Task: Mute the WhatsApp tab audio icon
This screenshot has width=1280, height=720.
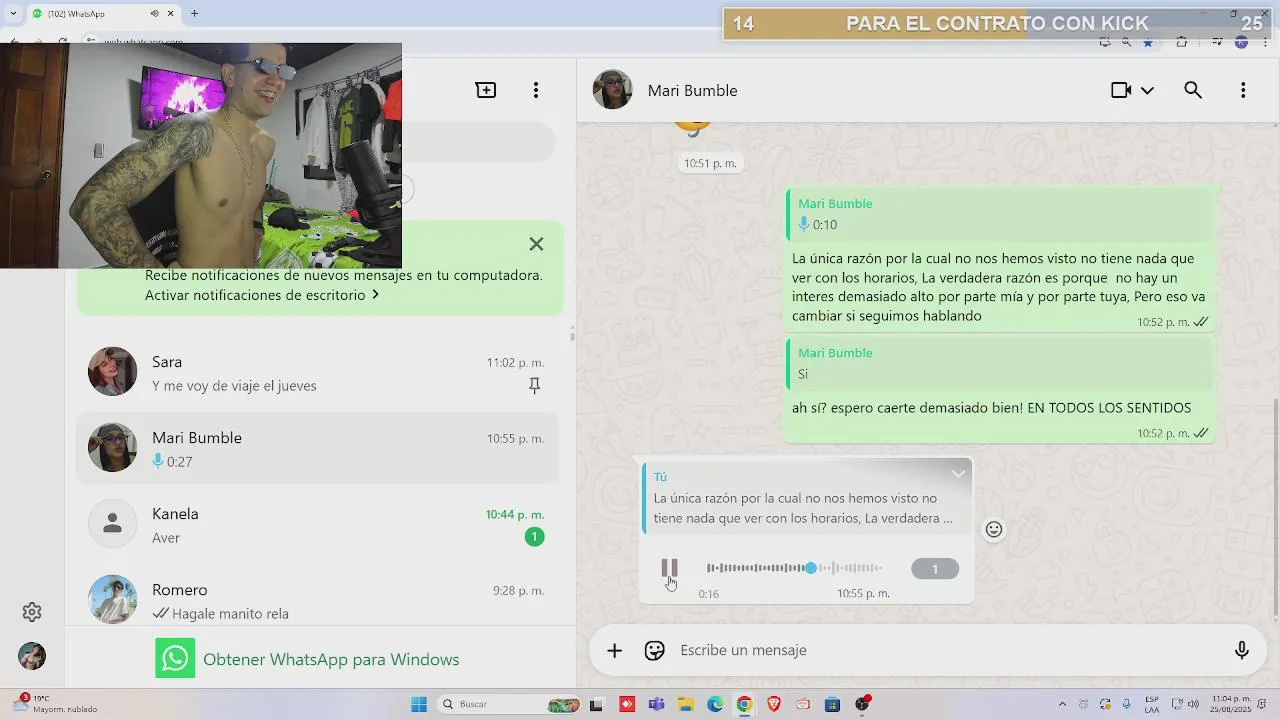Action: [154, 13]
